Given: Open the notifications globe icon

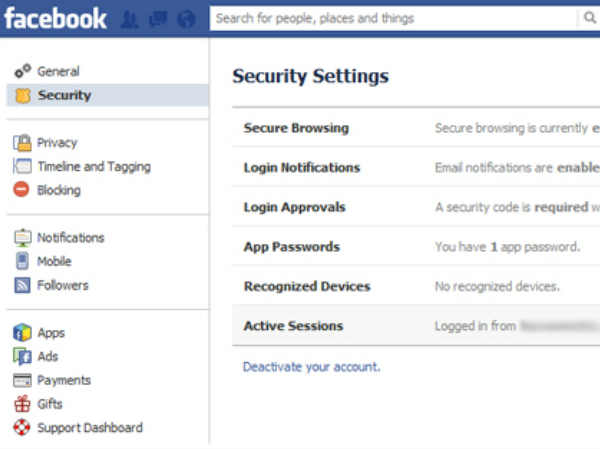Looking at the screenshot, I should click(185, 19).
